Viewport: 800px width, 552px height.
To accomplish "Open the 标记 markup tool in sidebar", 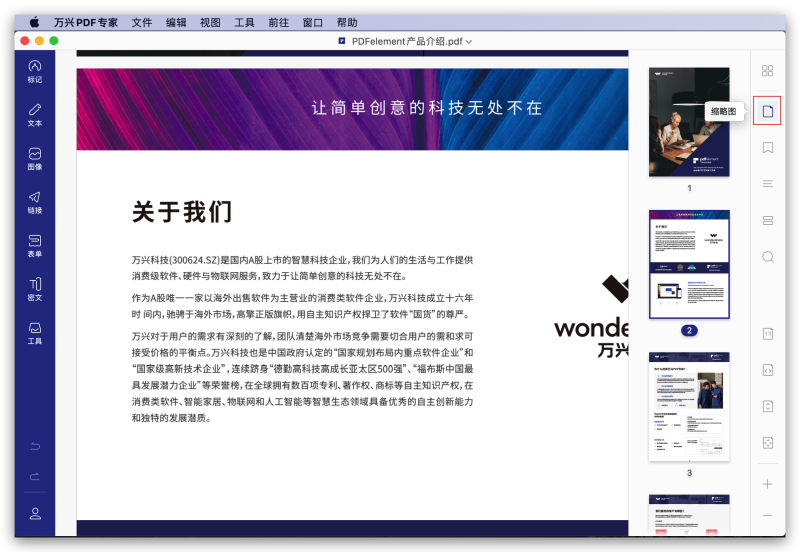I will click(x=35, y=70).
